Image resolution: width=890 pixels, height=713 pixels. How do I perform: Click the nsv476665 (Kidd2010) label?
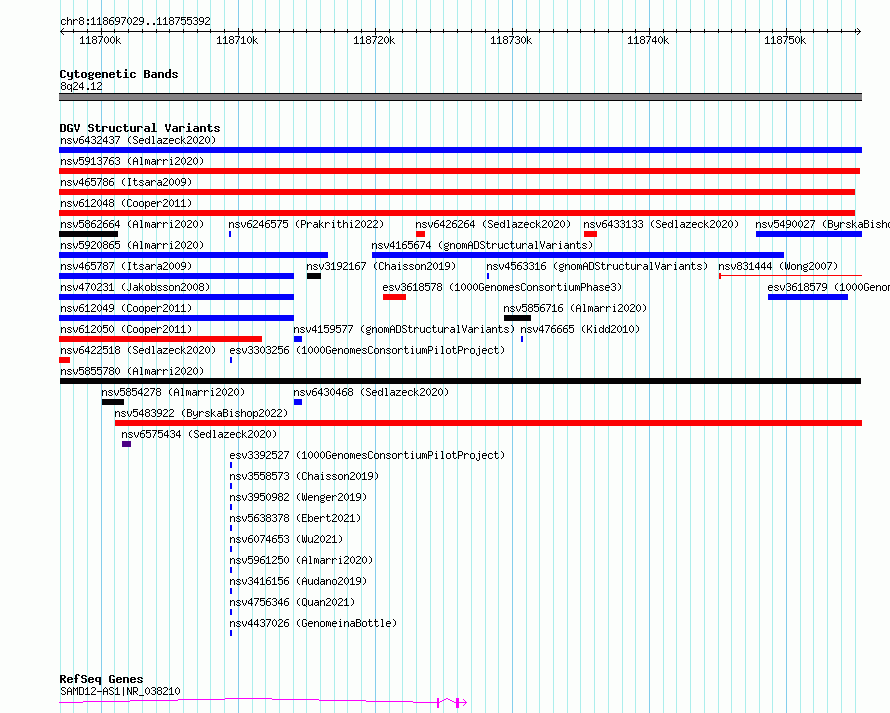coord(580,329)
